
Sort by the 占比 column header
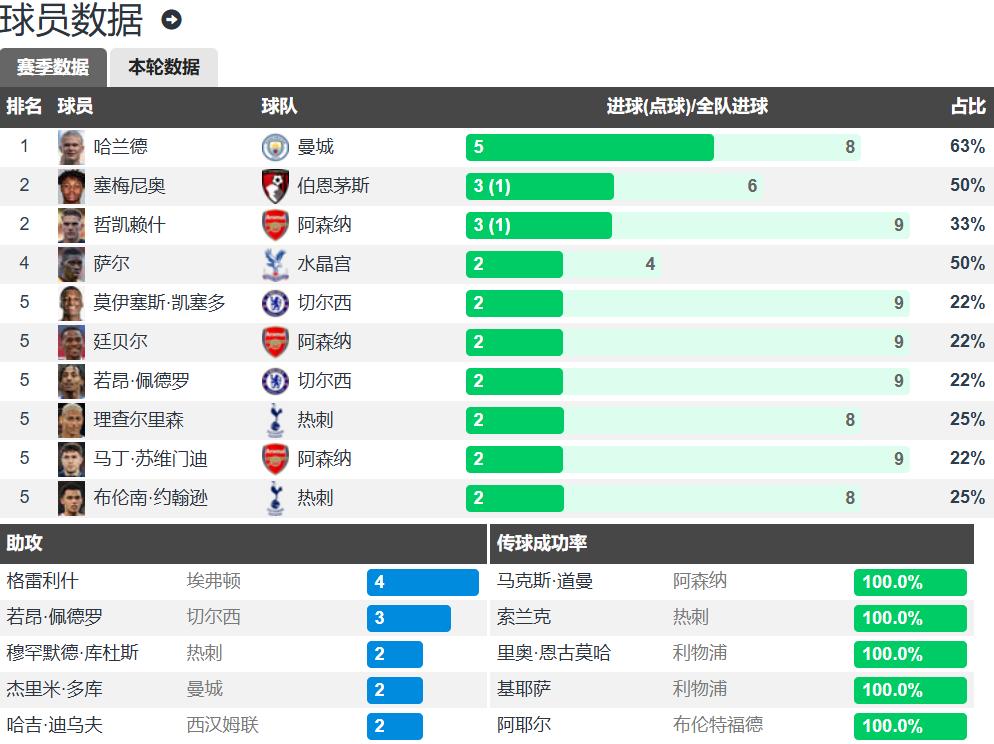coord(967,107)
